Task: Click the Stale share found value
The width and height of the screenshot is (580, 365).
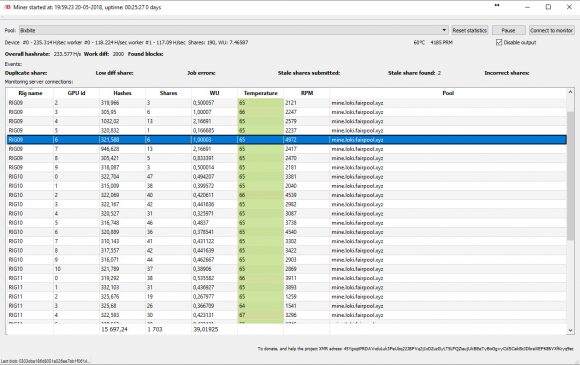Action: (x=439, y=73)
